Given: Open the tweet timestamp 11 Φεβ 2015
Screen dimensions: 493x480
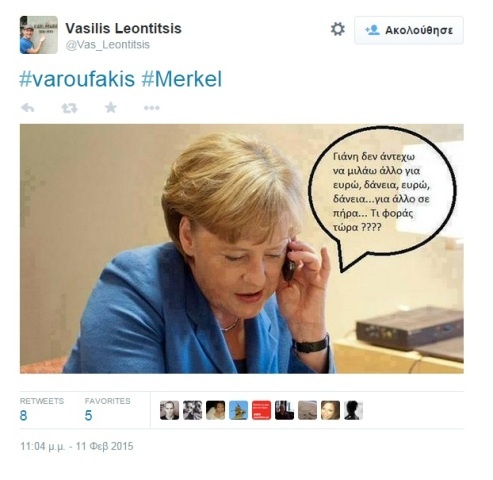Looking at the screenshot, I should pos(77,446).
